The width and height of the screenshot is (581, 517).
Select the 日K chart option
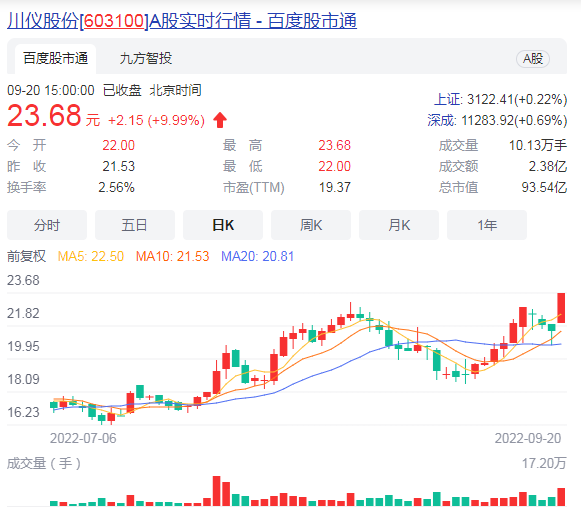(x=223, y=225)
